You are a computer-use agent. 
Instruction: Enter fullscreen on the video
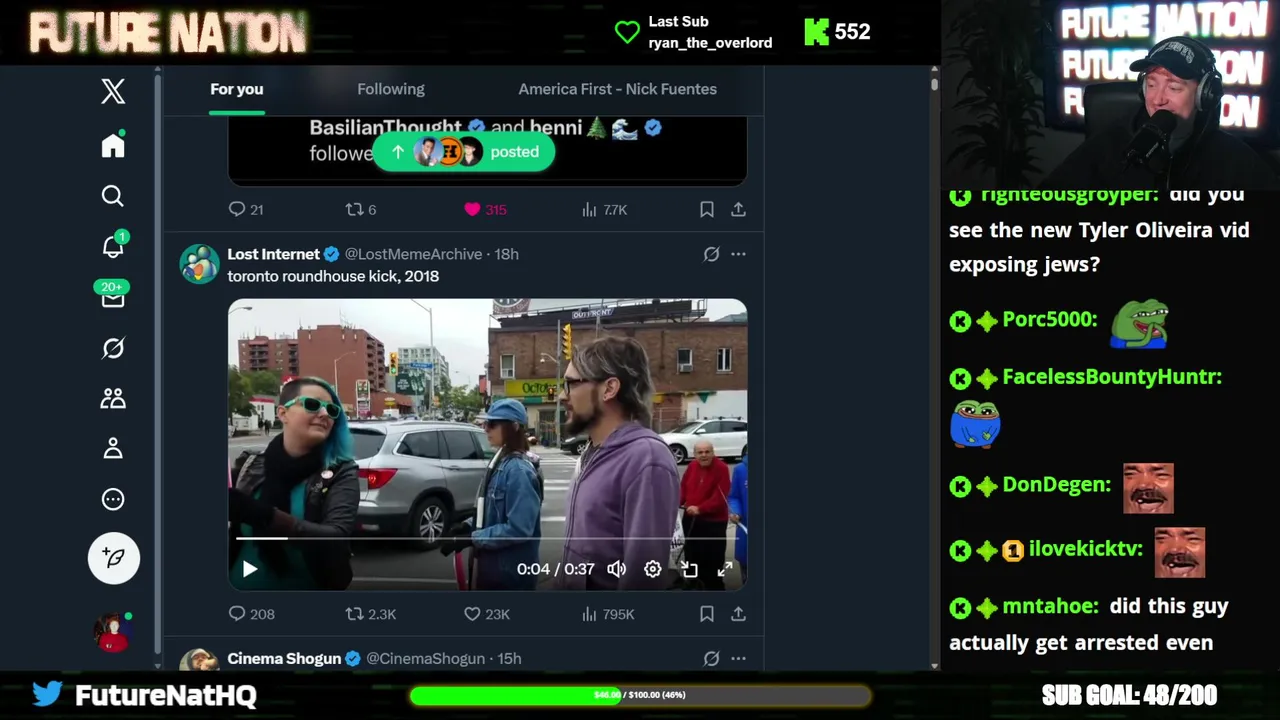725,569
